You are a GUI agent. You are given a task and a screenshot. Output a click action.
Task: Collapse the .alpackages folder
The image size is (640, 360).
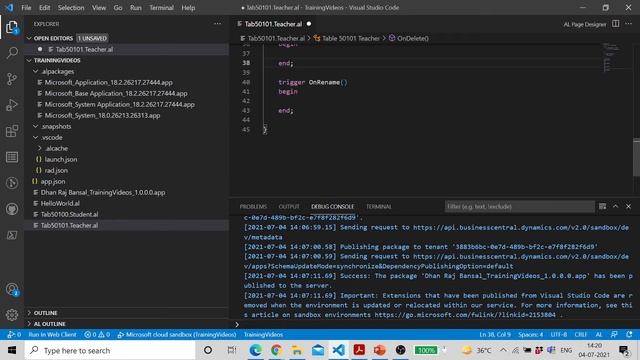36,71
